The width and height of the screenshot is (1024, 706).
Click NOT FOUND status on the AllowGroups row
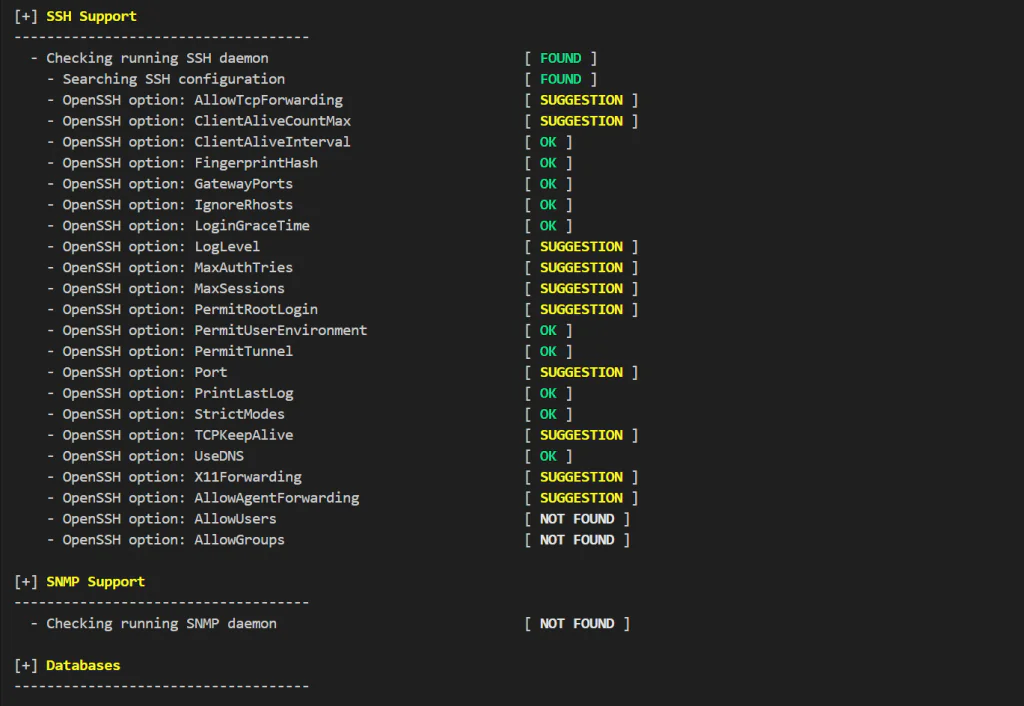[577, 539]
